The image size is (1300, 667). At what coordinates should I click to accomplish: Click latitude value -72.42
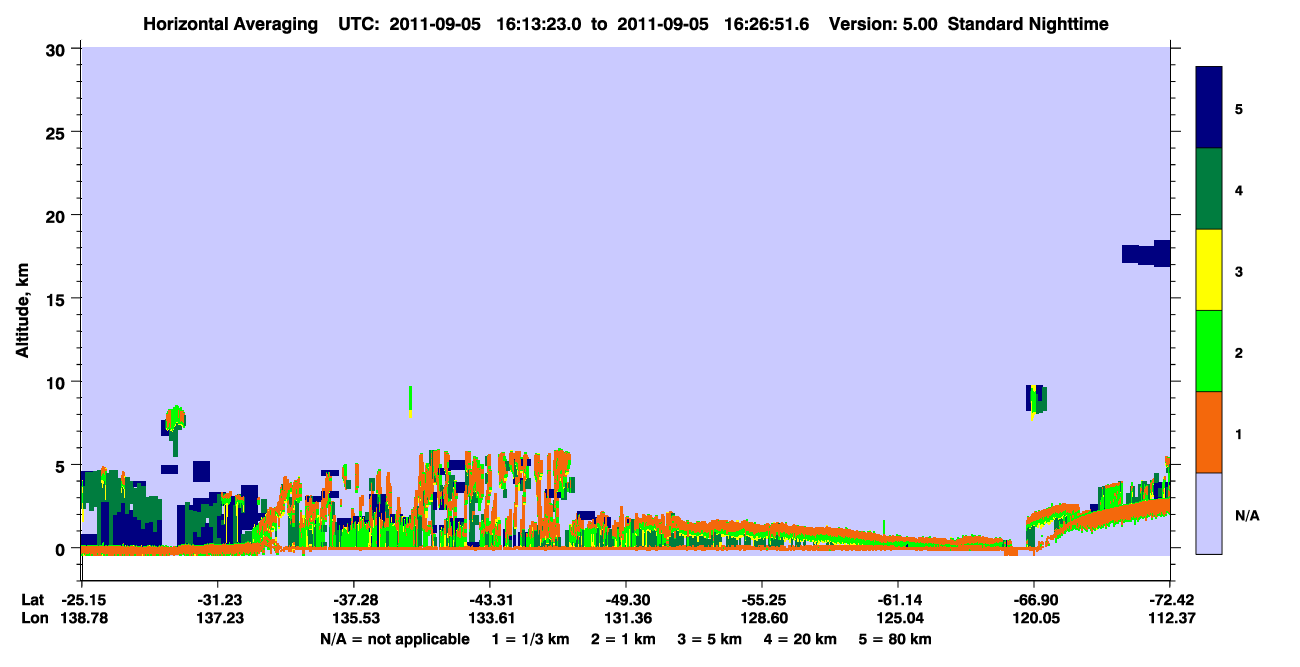(1170, 599)
